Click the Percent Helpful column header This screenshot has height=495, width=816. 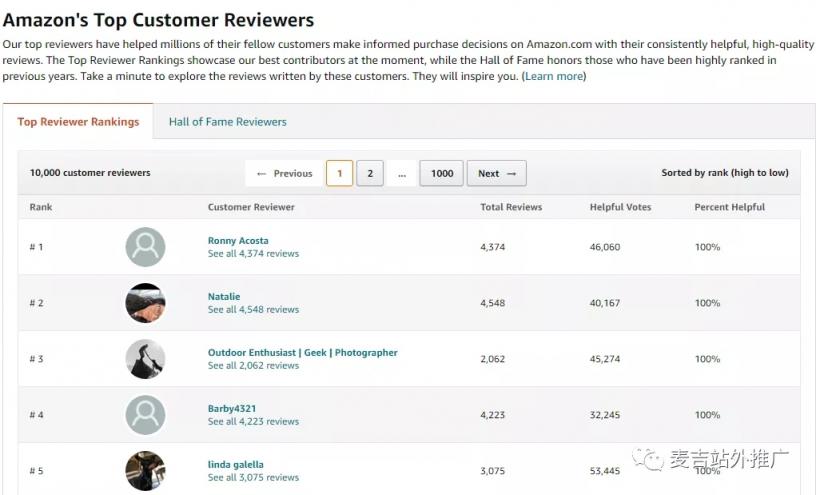[x=730, y=207]
